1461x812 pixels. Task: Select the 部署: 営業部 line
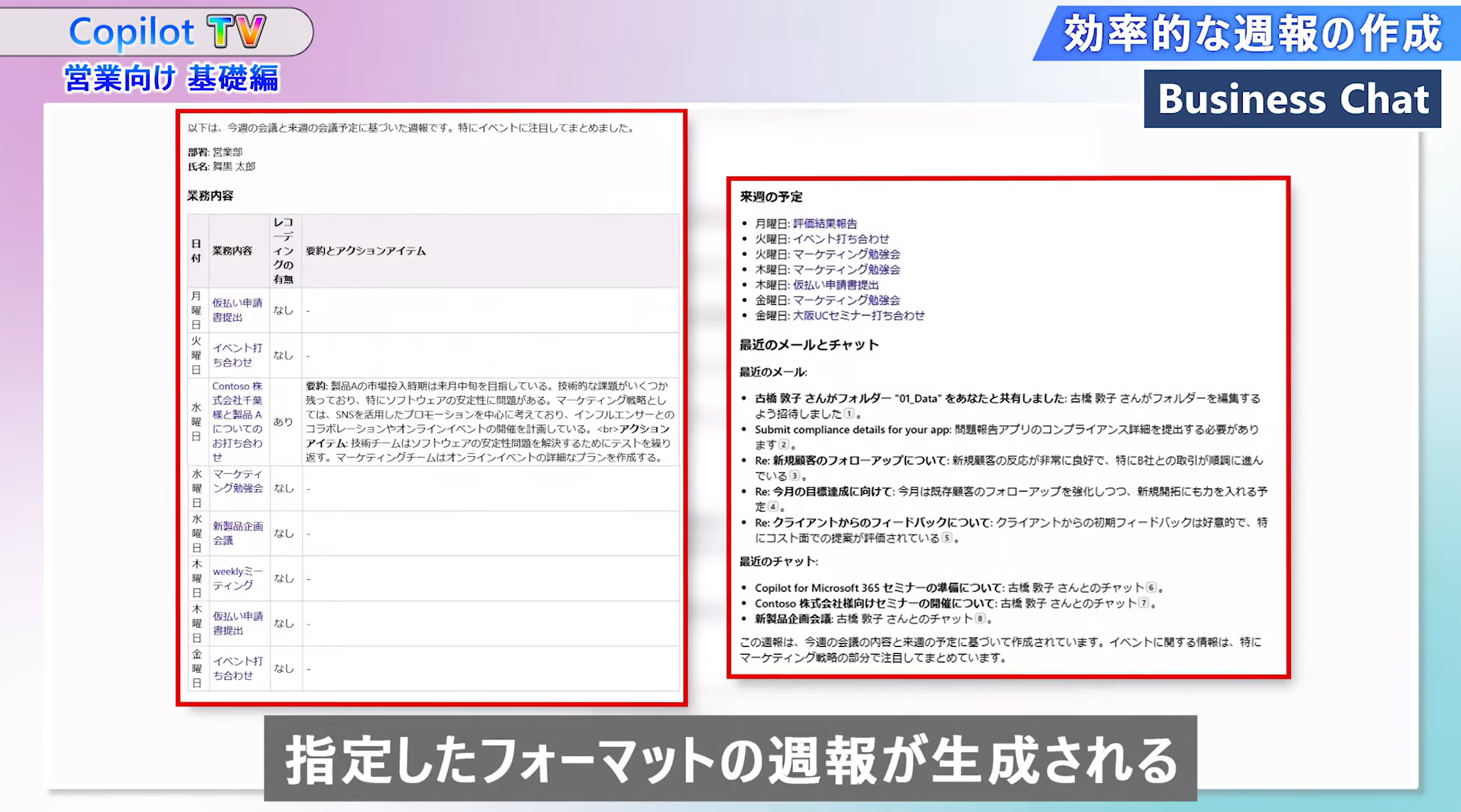[215, 152]
